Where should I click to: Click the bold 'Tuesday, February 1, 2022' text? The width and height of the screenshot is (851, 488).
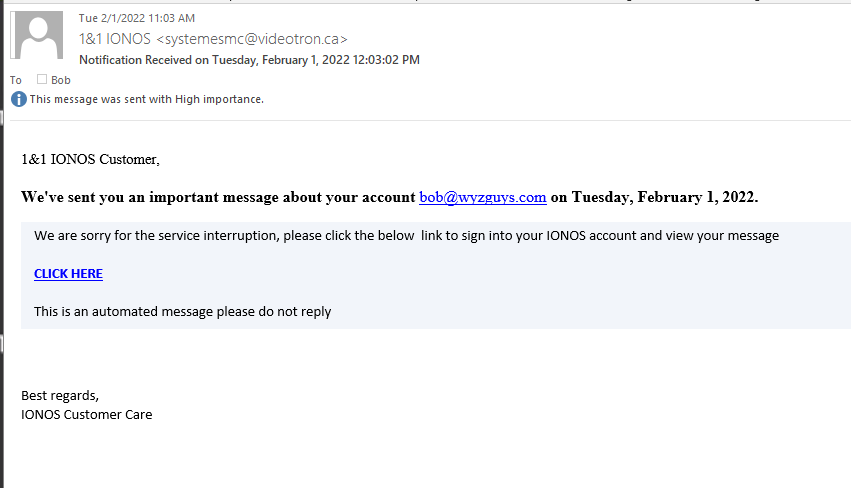pyautogui.click(x=665, y=197)
